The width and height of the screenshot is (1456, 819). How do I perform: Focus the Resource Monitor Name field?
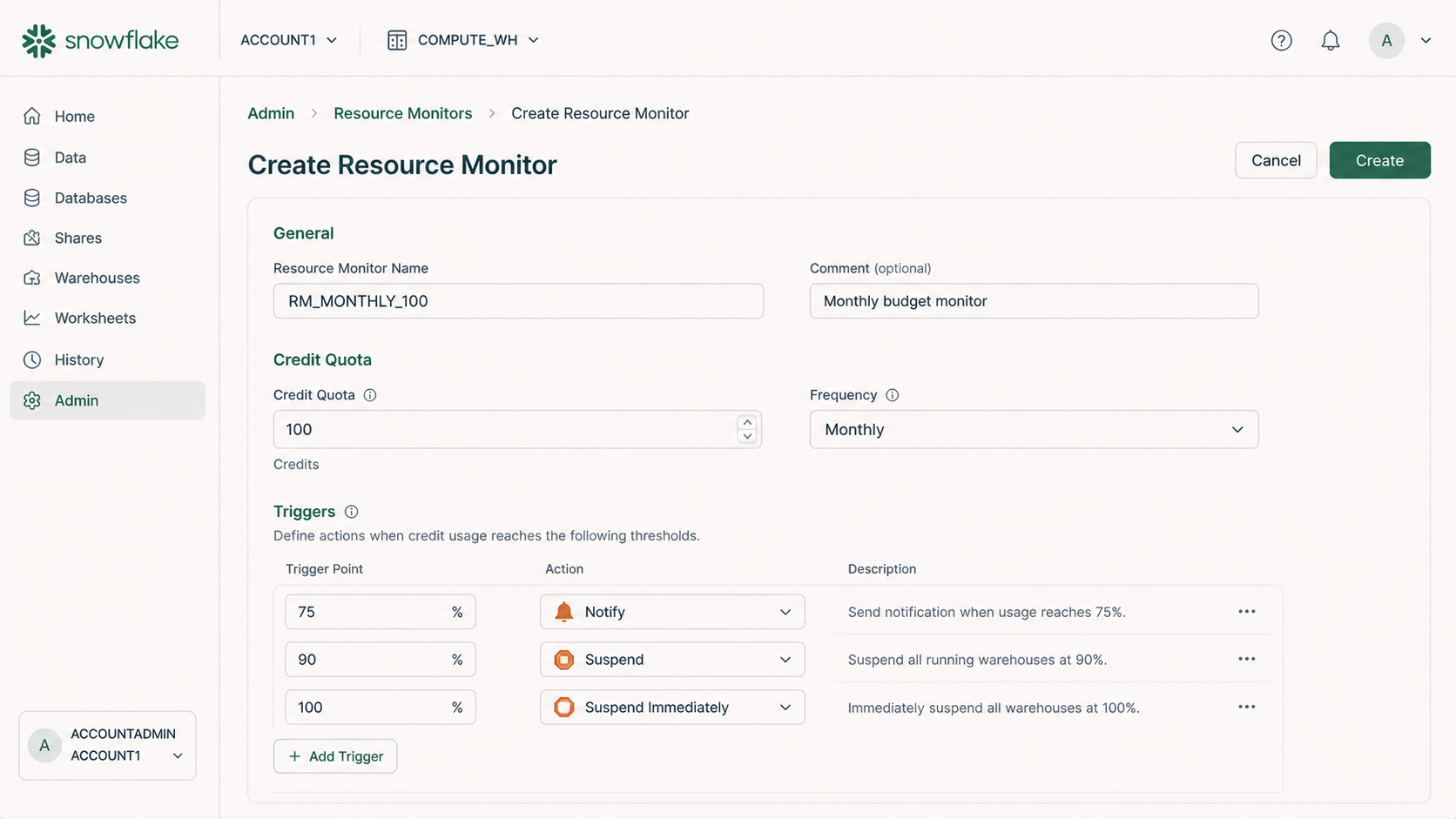[518, 301]
